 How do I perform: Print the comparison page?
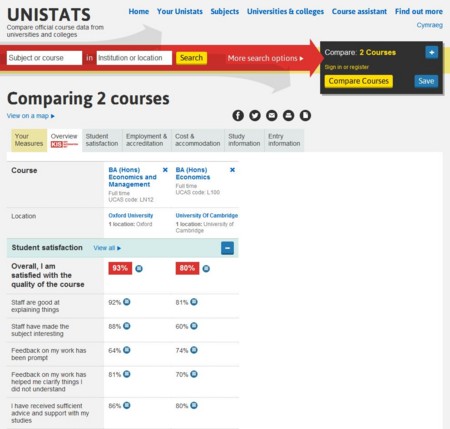pos(288,116)
